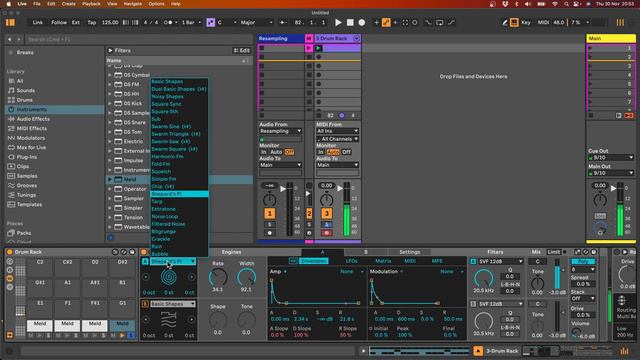Click the Follow button
Viewport: 640px width, 360px height.
59,22
